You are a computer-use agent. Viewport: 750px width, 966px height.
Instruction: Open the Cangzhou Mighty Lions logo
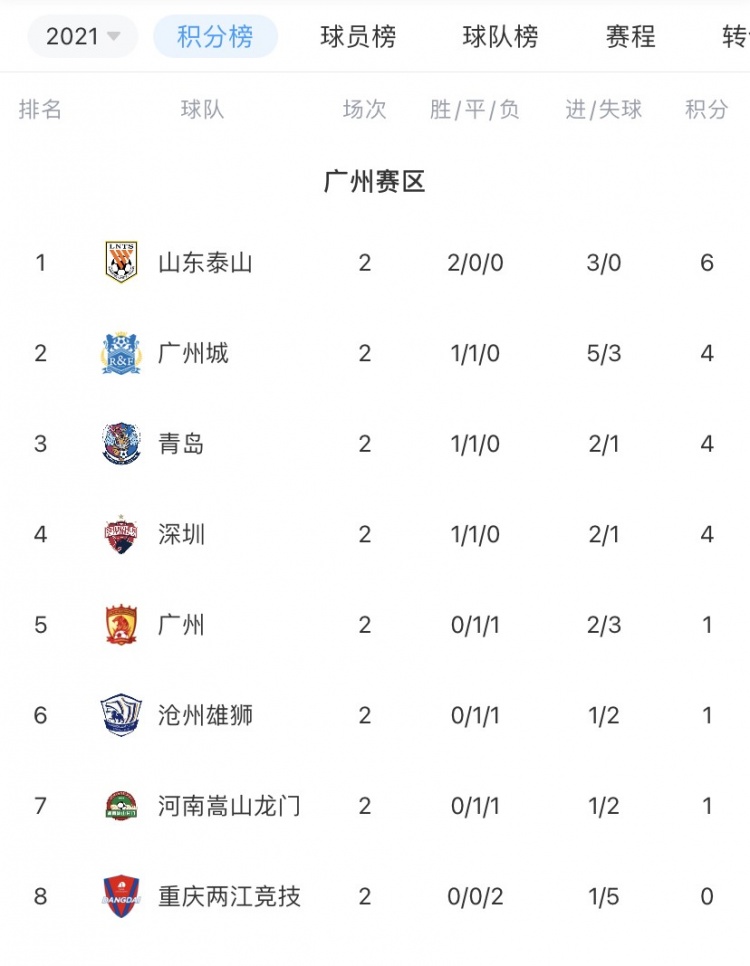121,715
